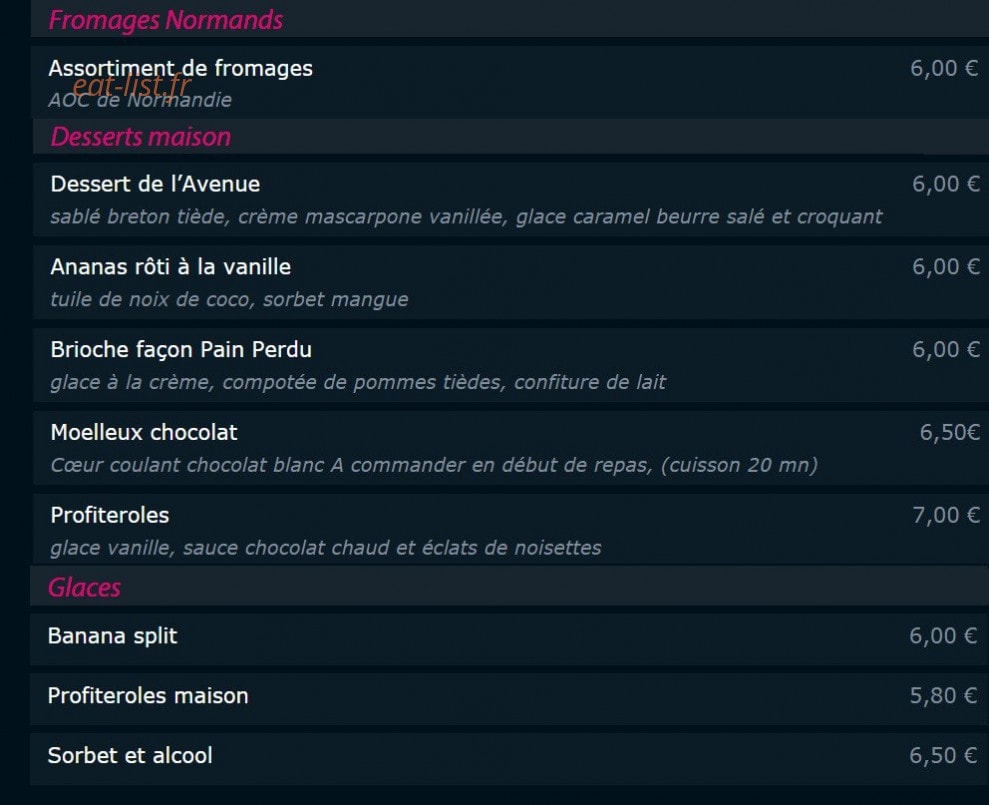Click the Glaces section heading

(84, 588)
